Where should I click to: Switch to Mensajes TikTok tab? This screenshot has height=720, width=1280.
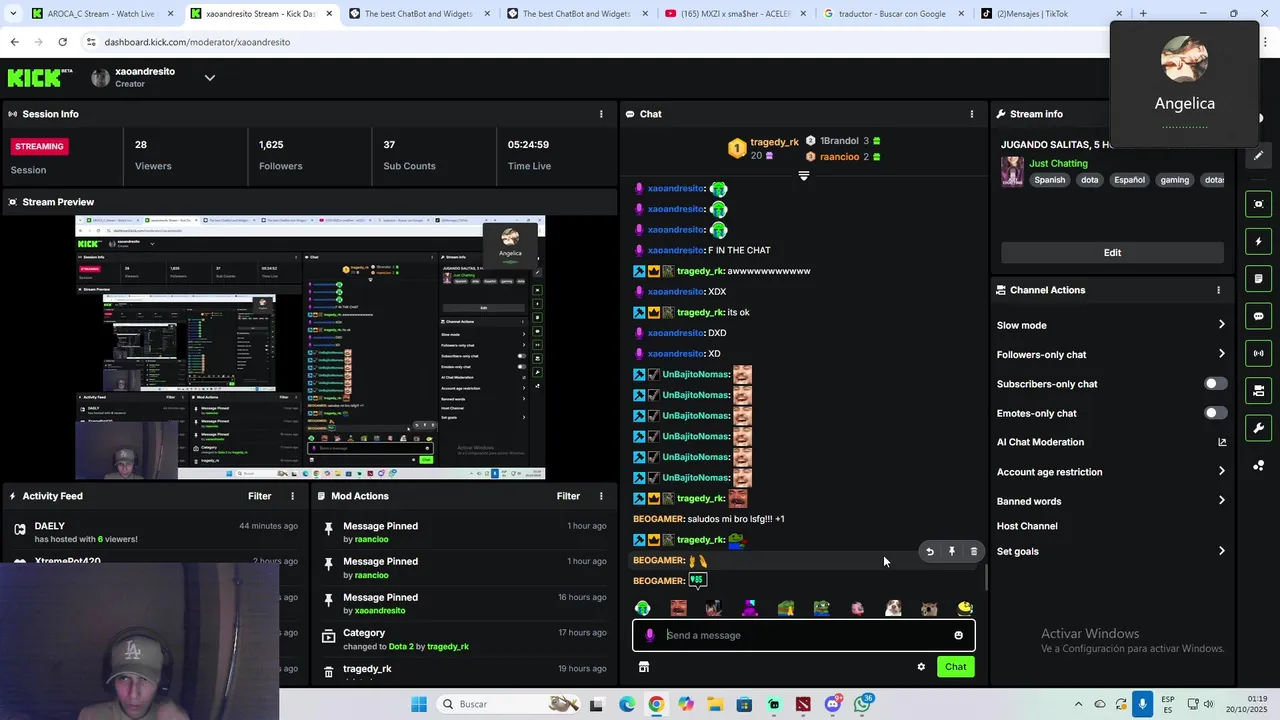pyautogui.click(x=1050, y=14)
